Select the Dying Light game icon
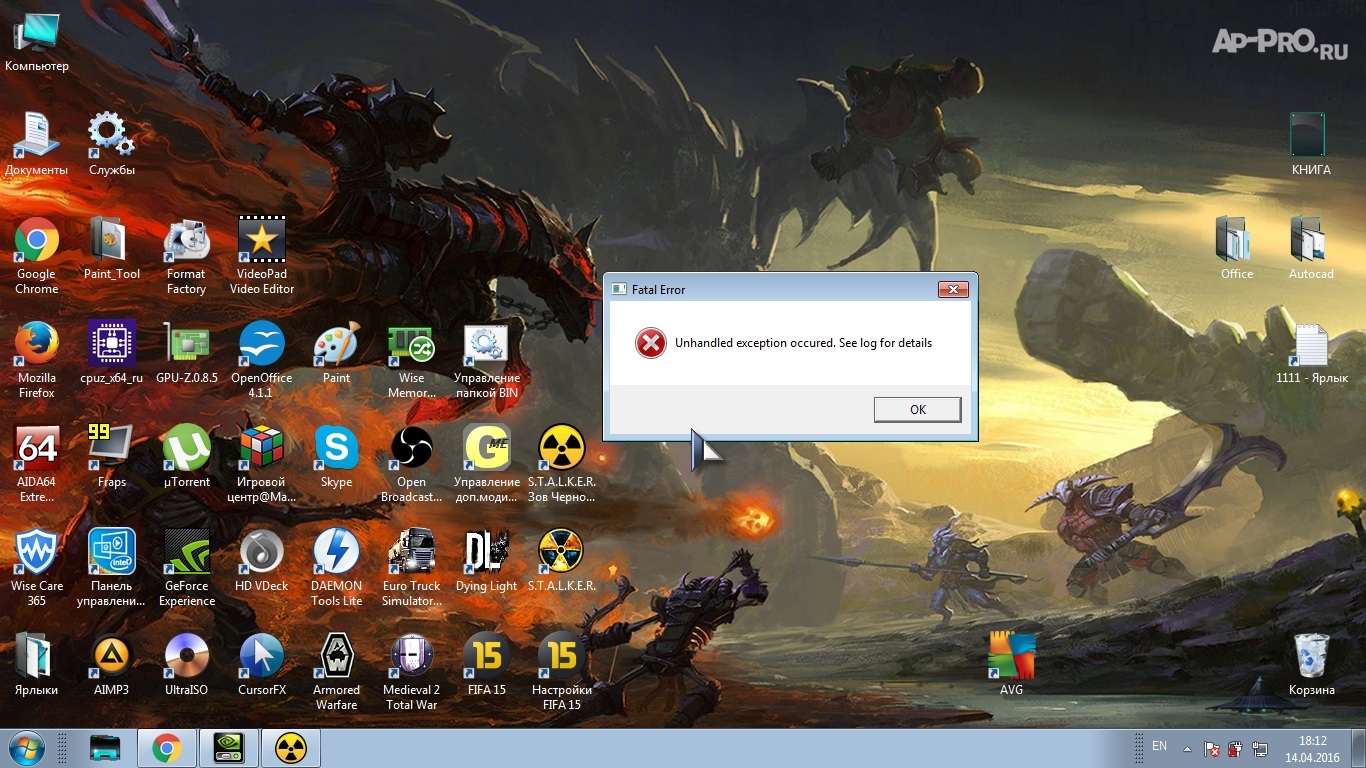The image size is (1366, 768). click(x=487, y=562)
